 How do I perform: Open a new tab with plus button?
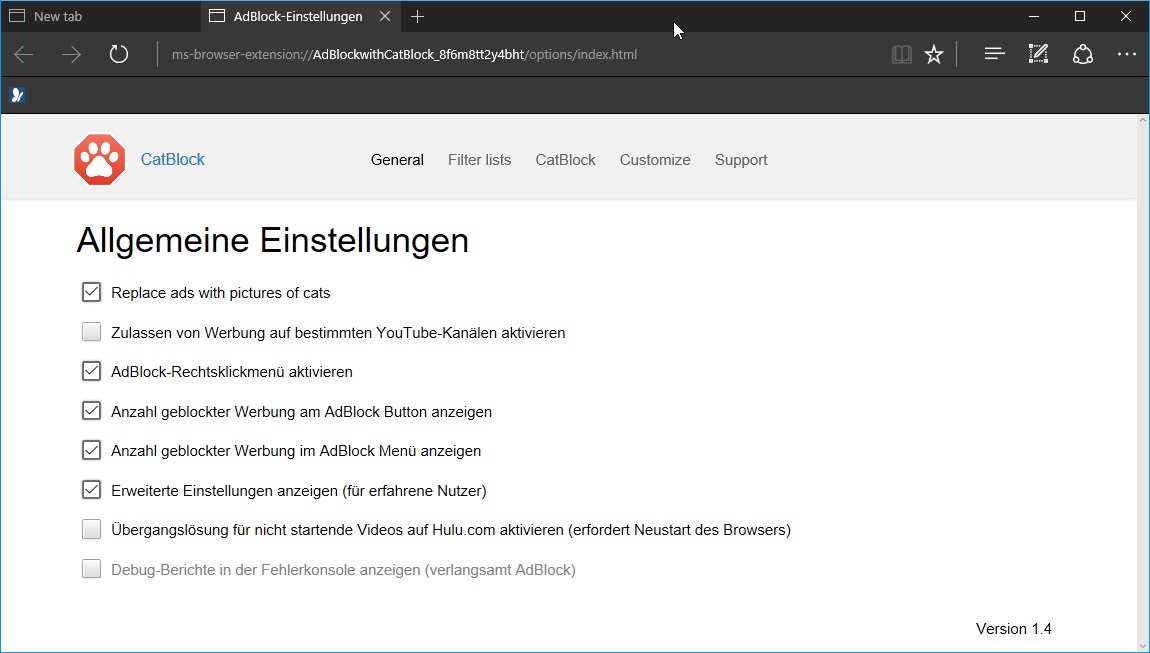pyautogui.click(x=417, y=16)
